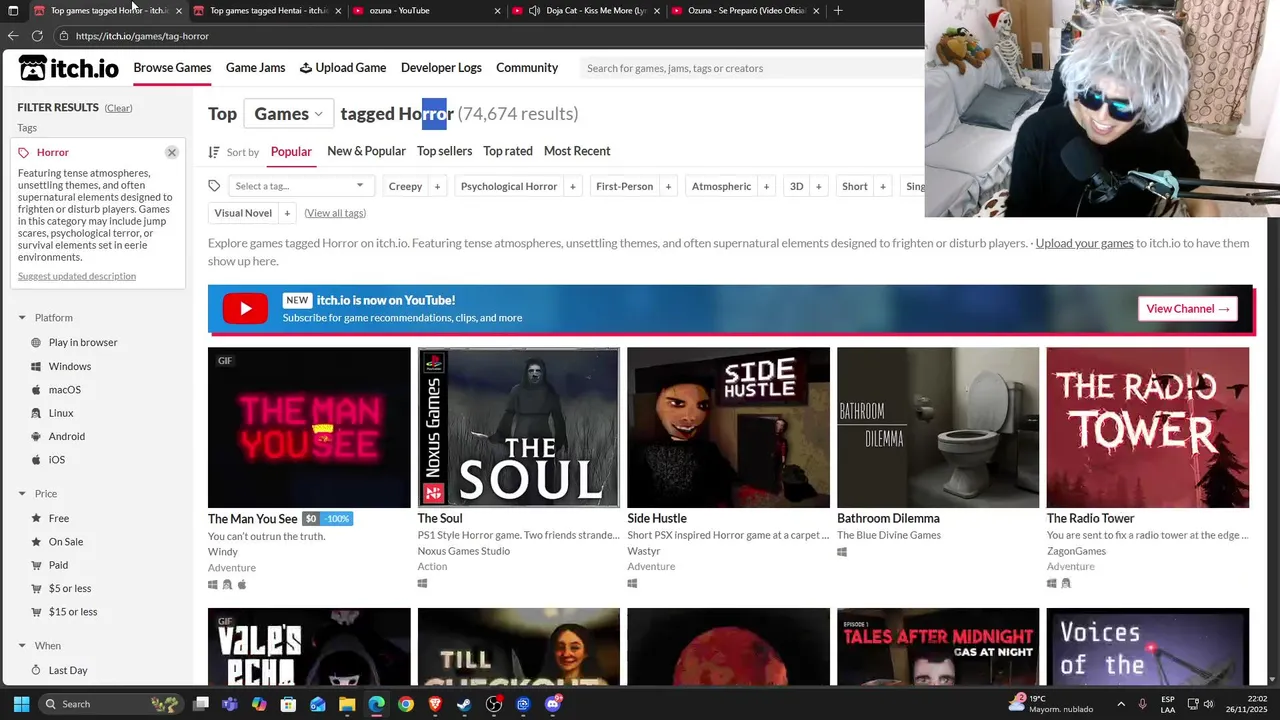Screen dimensions: 1280x720
Task: Click the Windows taskbar Search box
Action: click(112, 704)
